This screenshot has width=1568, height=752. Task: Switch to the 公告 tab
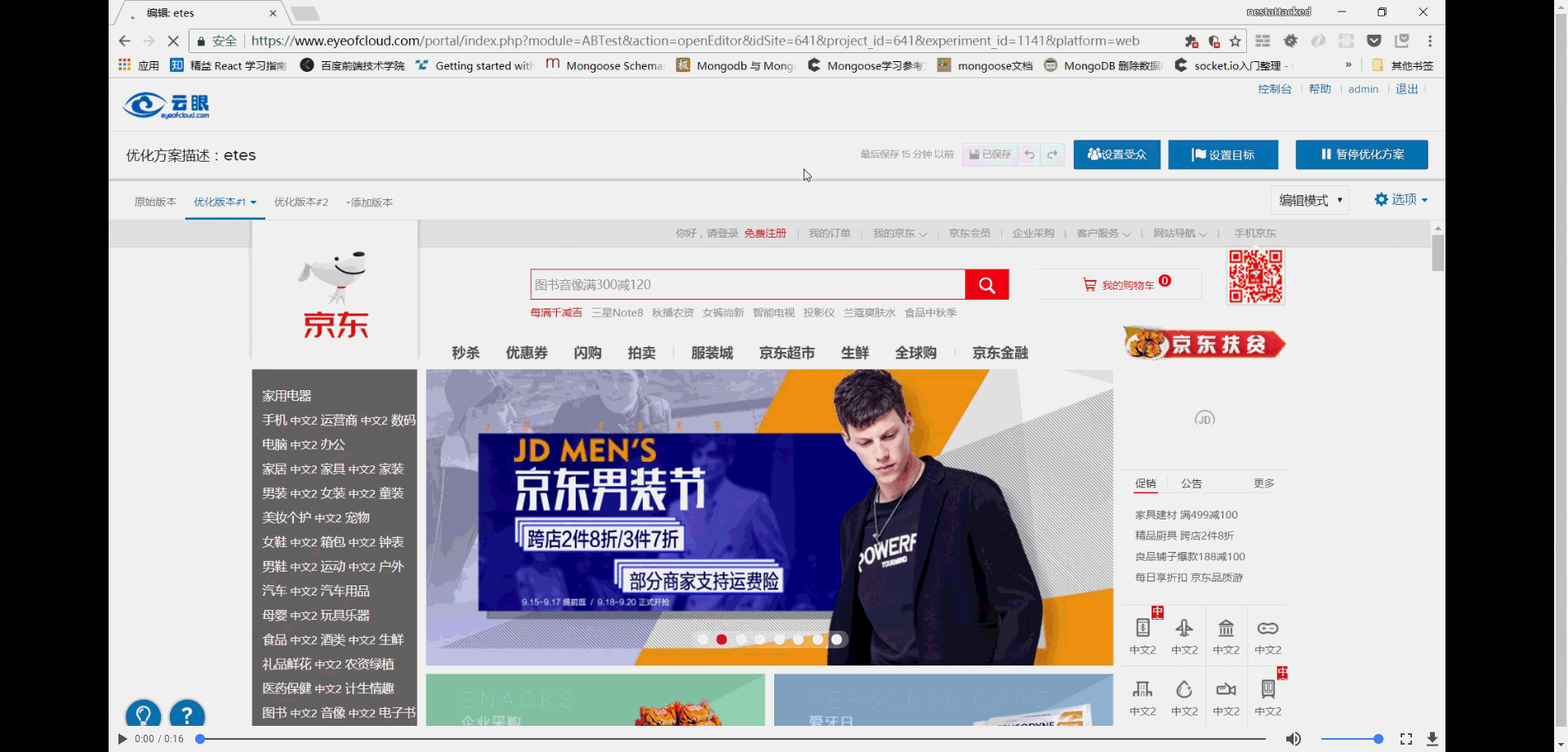pyautogui.click(x=1192, y=483)
